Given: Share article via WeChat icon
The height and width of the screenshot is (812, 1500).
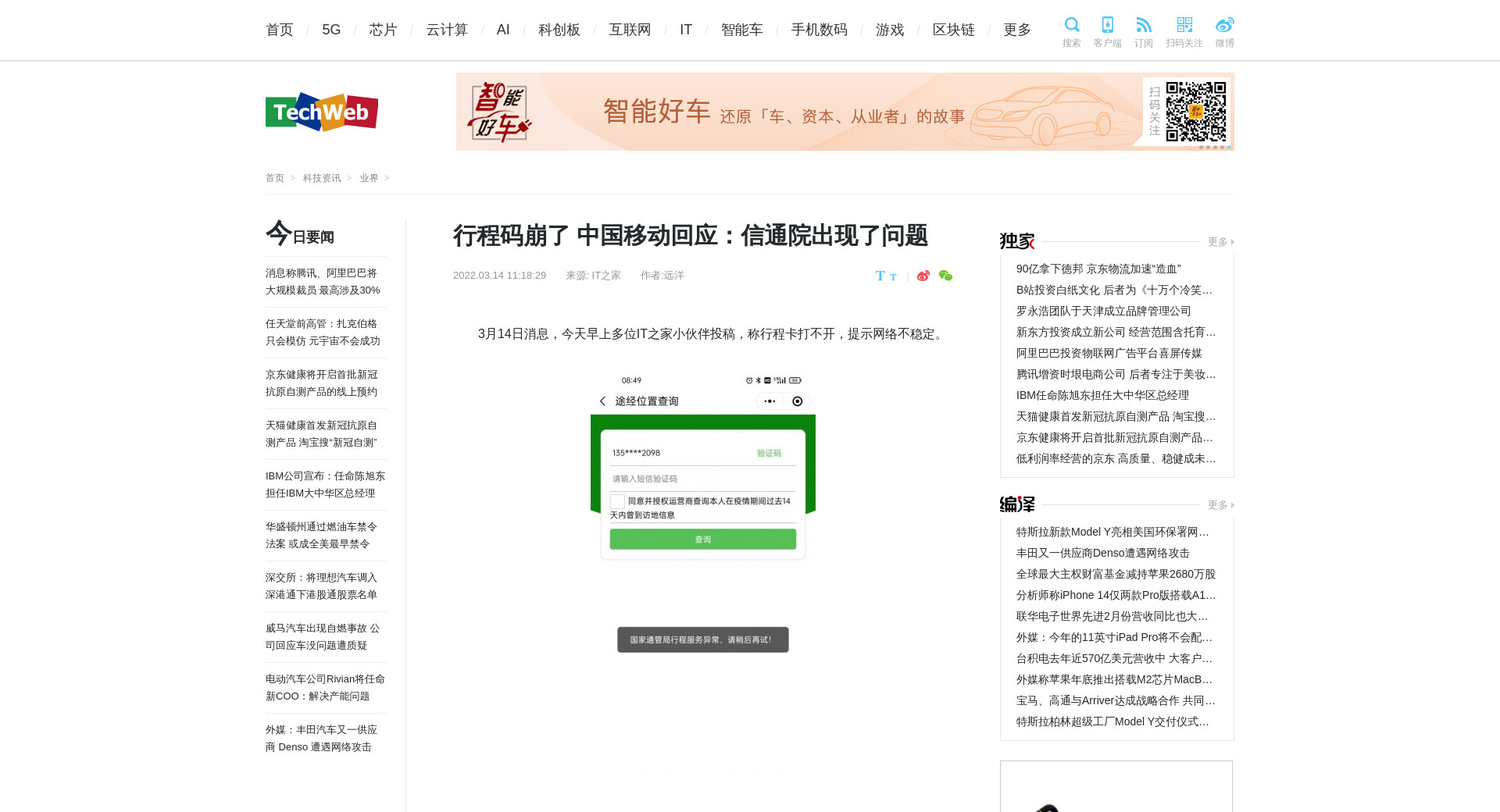Looking at the screenshot, I should (945, 276).
